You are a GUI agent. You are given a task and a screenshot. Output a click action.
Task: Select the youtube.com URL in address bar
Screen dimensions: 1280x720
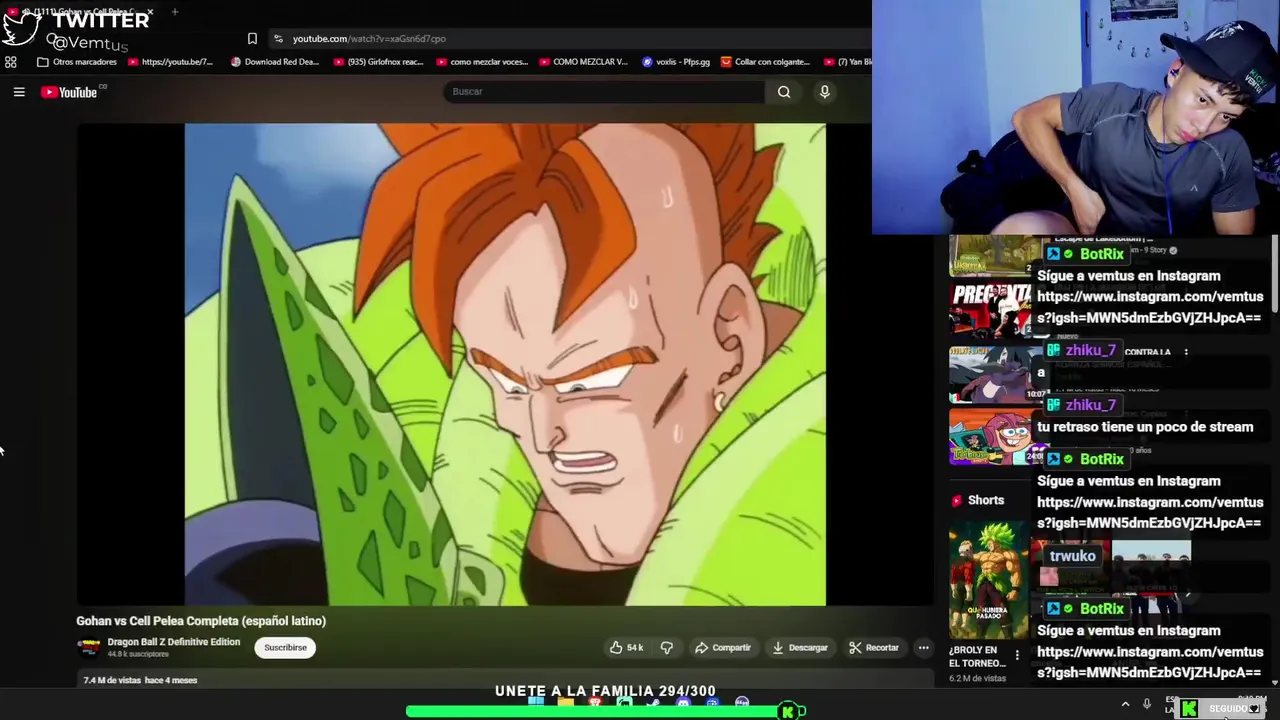tap(369, 39)
